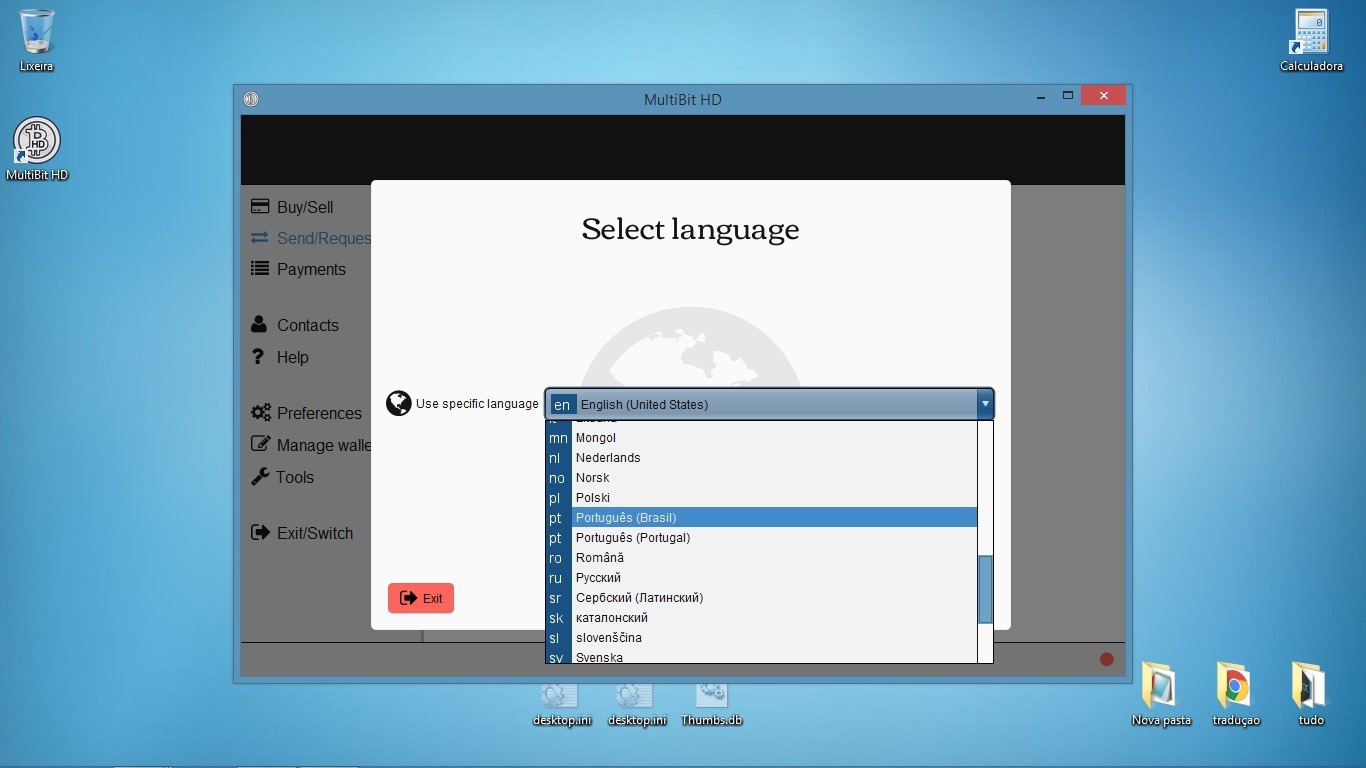Click the globe icon beside Use specific language
This screenshot has height=768, width=1366.
(x=399, y=404)
